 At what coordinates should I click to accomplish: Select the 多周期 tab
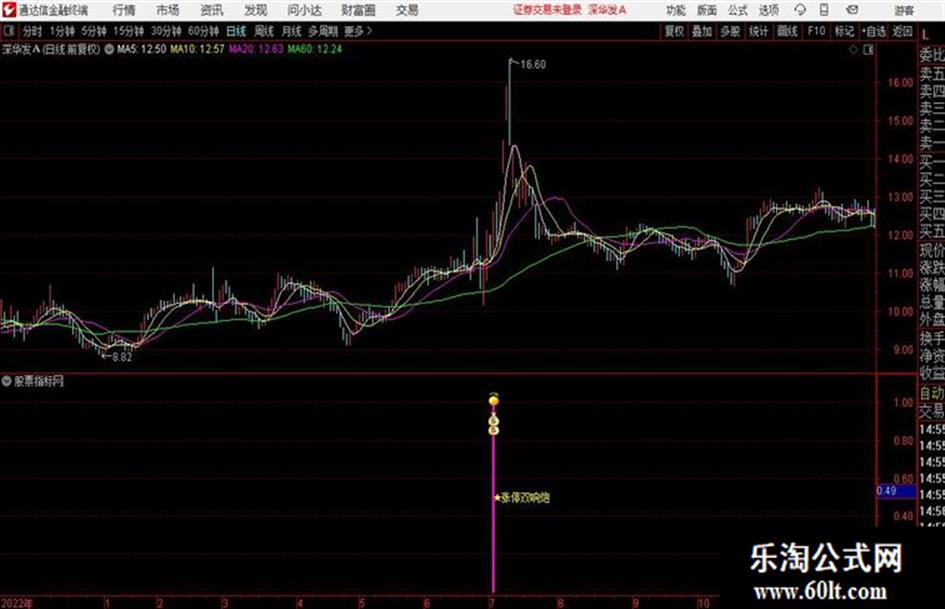coord(323,31)
